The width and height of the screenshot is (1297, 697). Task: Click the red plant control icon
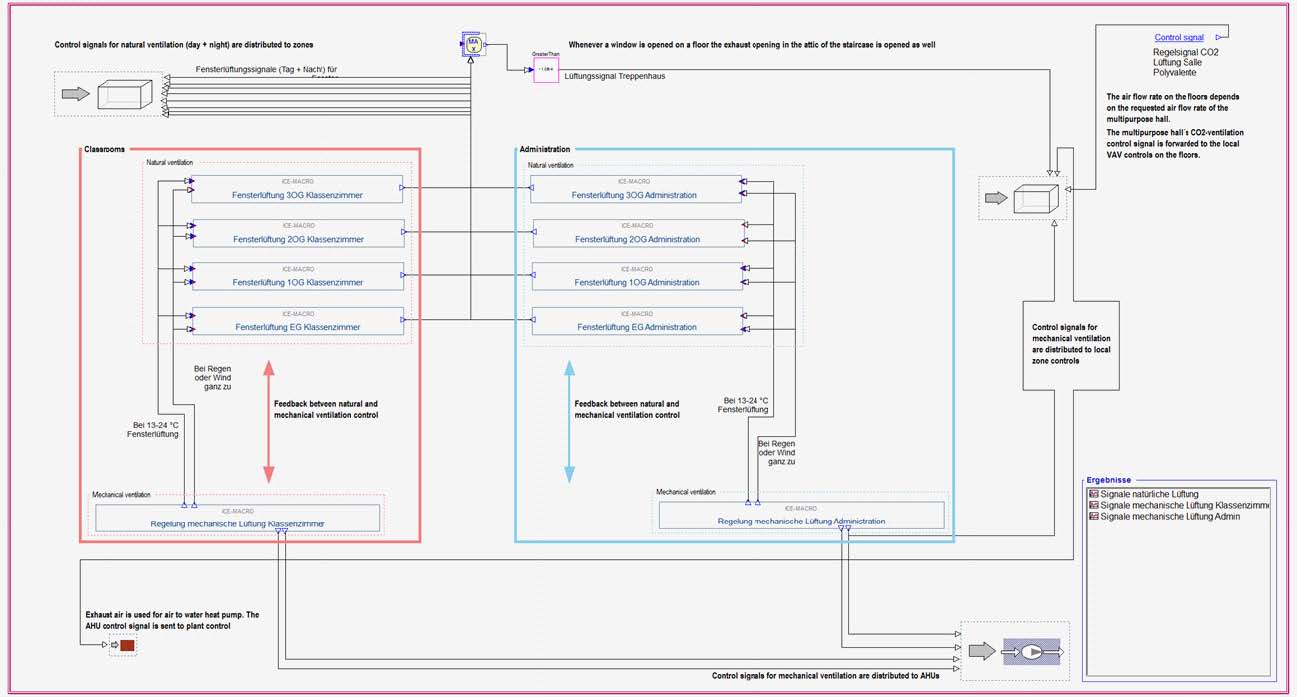pyautogui.click(x=127, y=645)
